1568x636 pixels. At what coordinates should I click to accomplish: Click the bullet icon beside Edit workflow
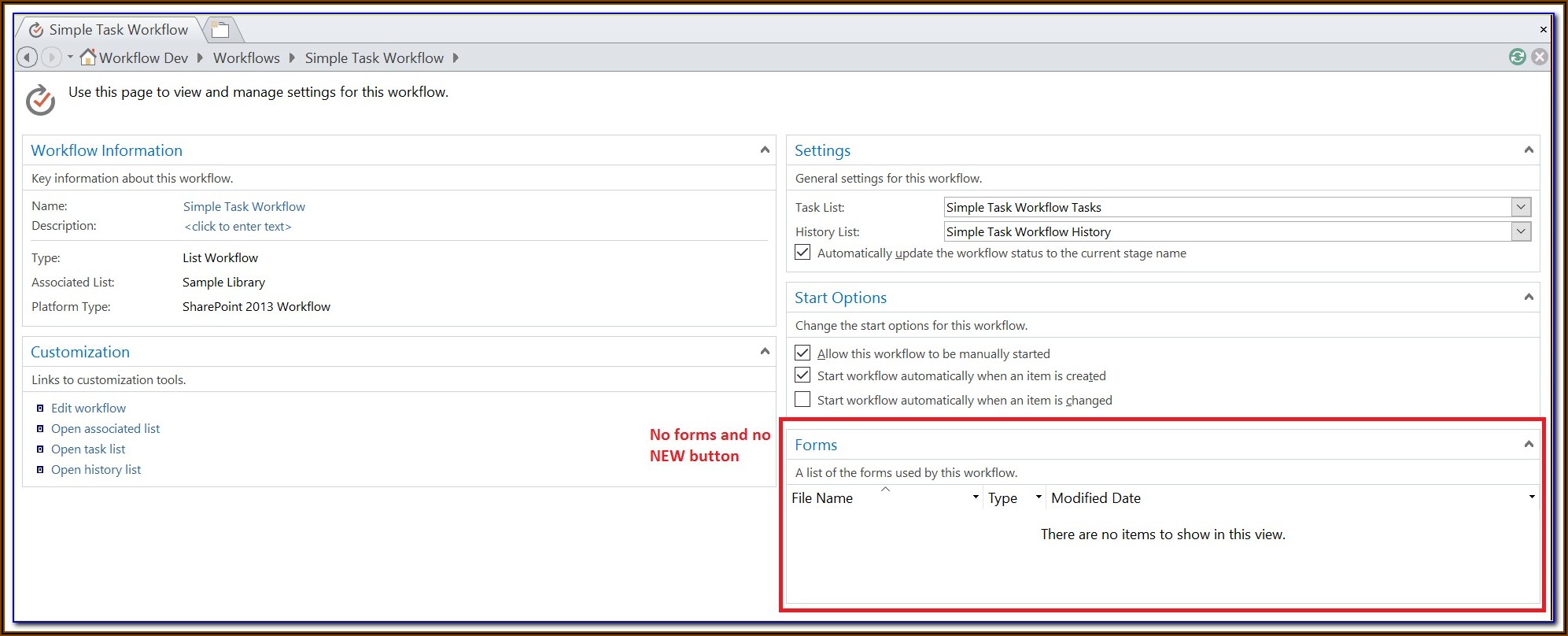click(40, 409)
